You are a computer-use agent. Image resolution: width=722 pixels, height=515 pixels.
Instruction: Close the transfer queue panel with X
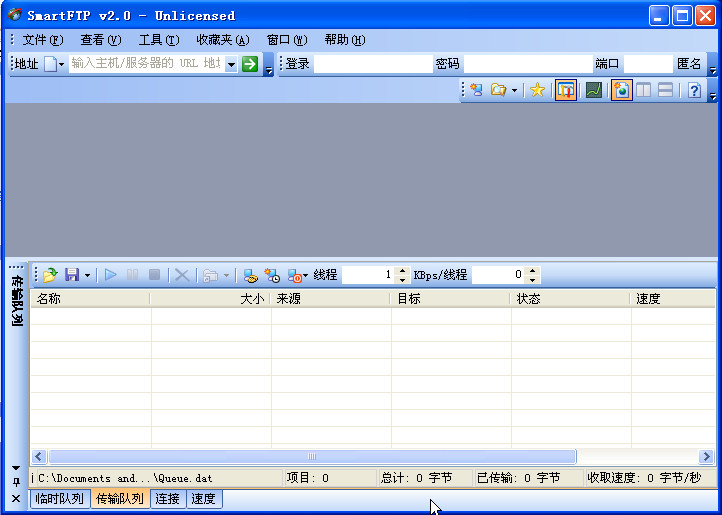click(16, 498)
